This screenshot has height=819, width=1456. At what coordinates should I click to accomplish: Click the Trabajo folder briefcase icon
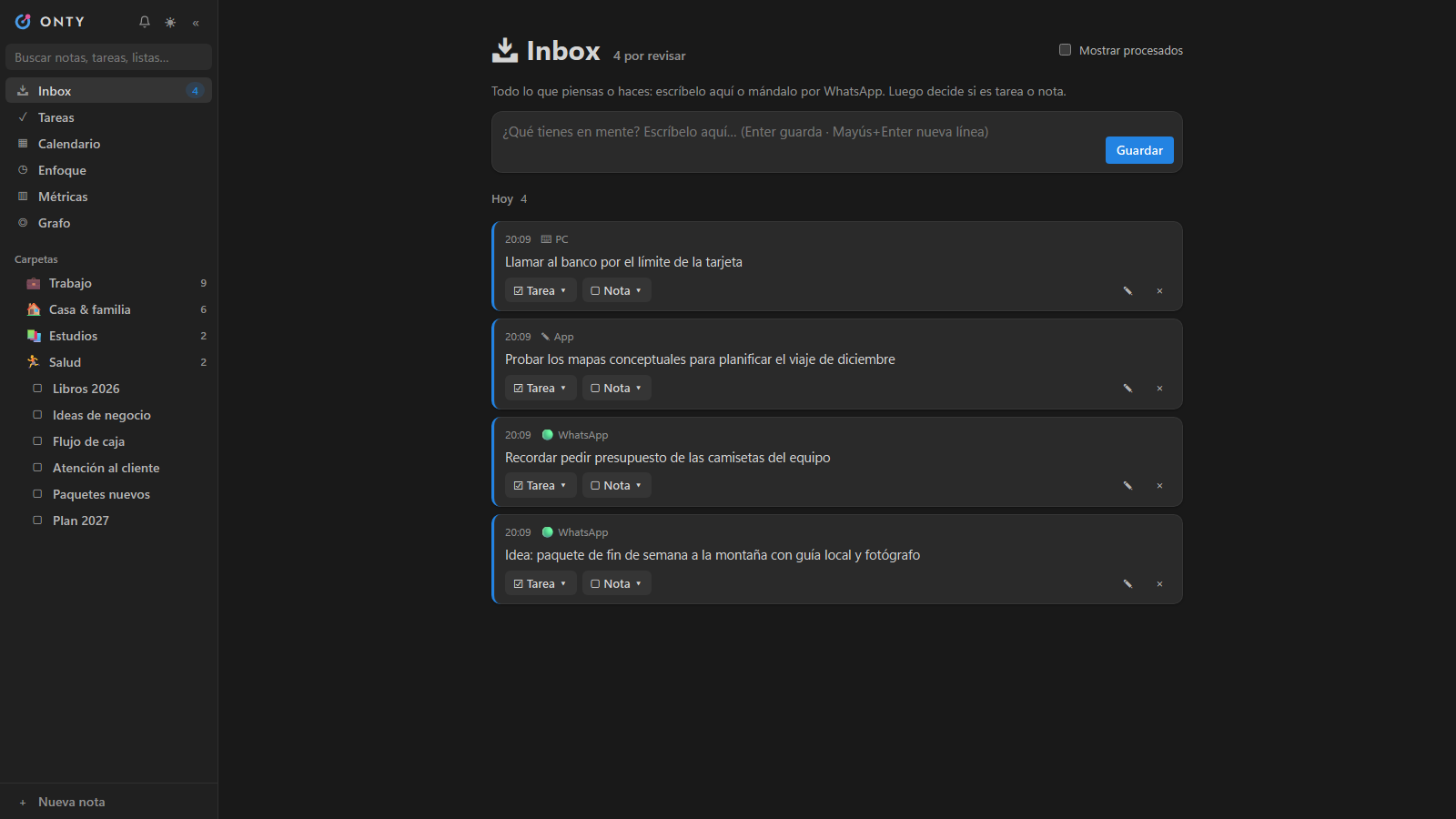pyautogui.click(x=34, y=283)
